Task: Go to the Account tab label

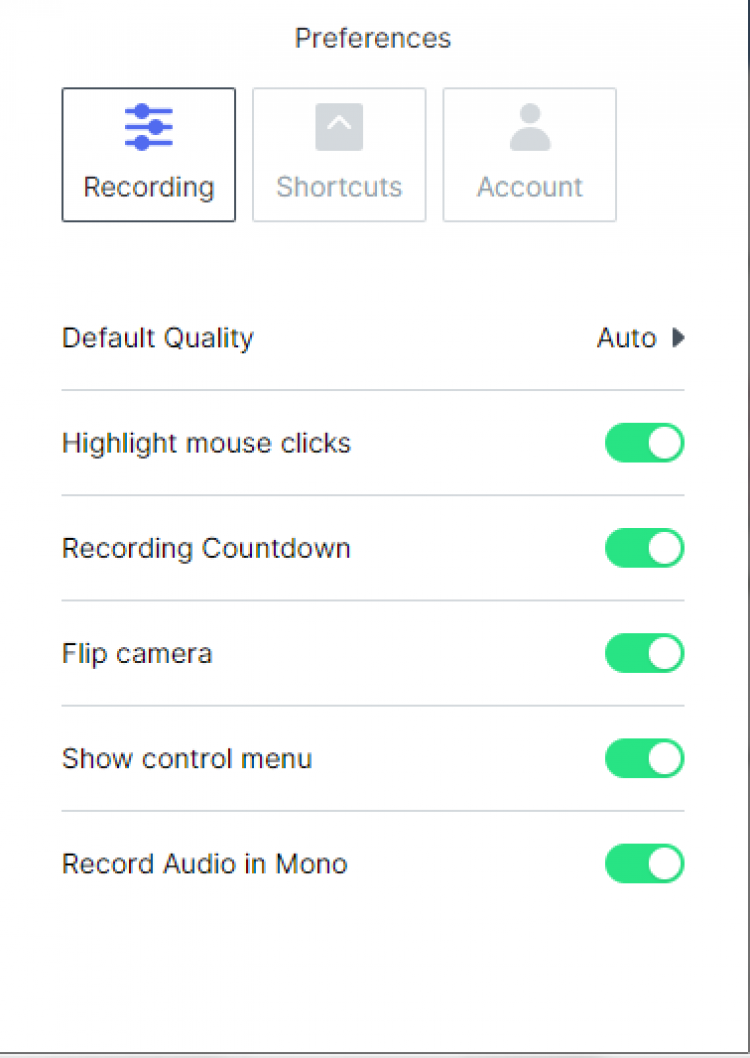Action: click(x=530, y=187)
